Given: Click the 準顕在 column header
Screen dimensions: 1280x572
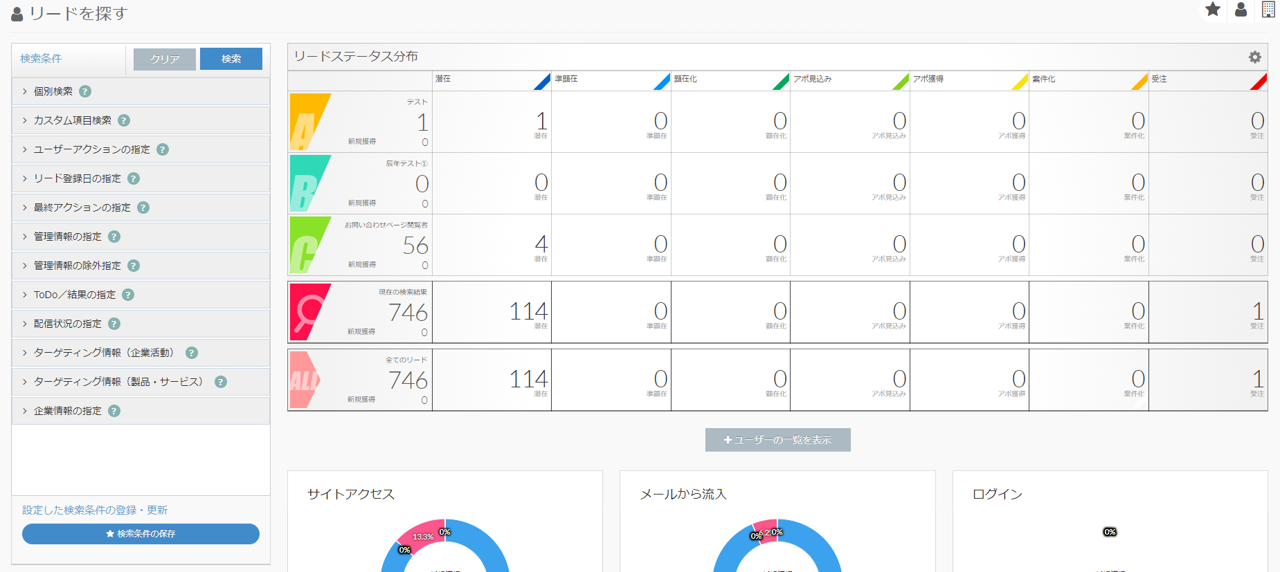Looking at the screenshot, I should click(611, 81).
